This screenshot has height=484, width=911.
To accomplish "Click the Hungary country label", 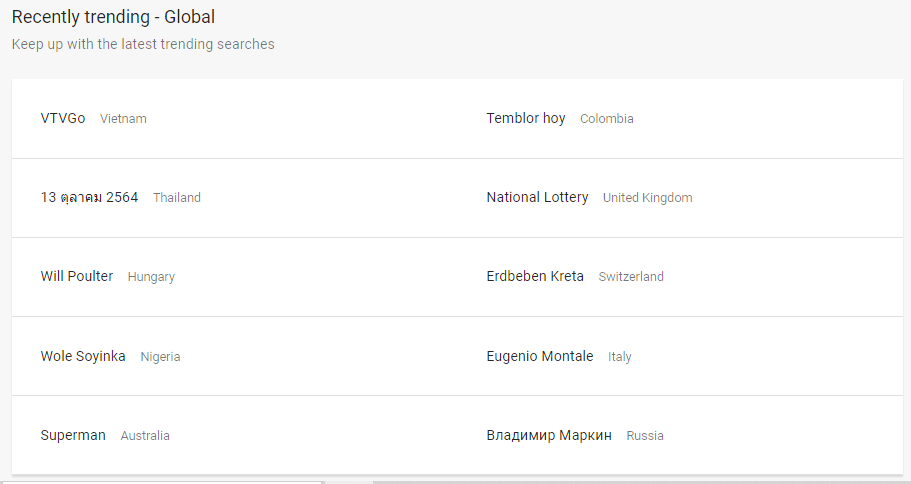I will point(151,277).
